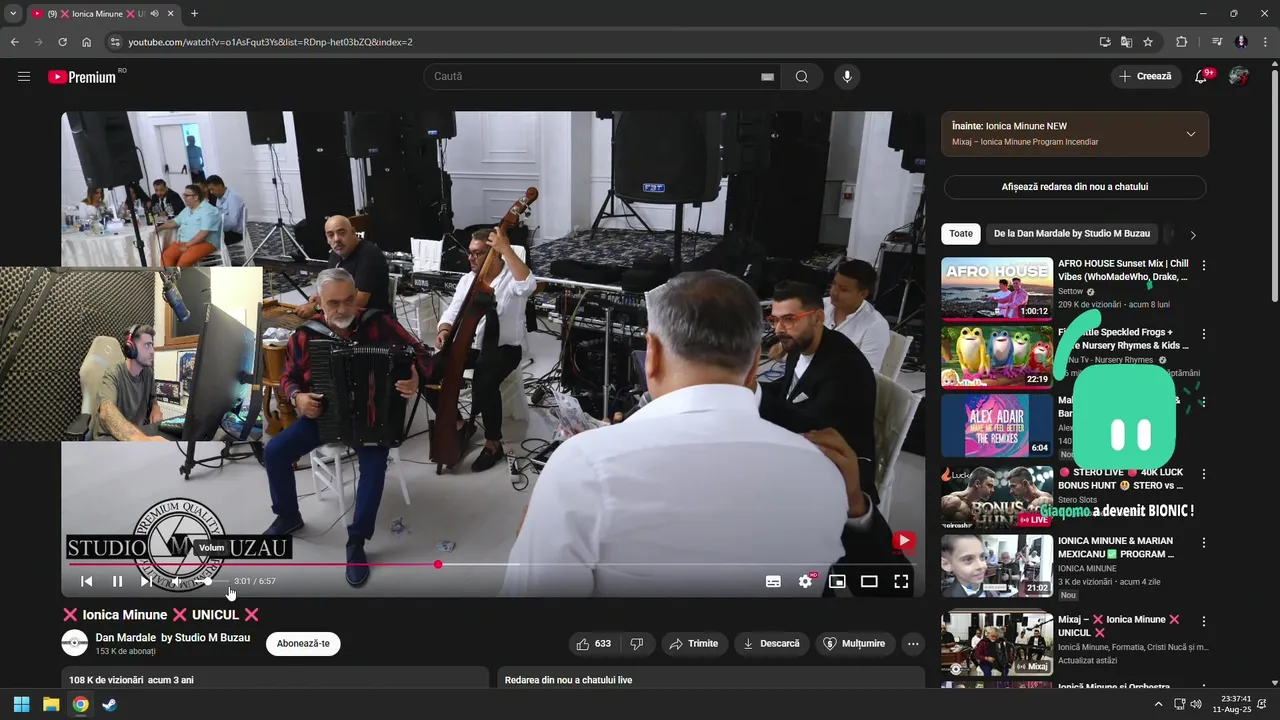
Task: Open File Explorer from taskbar
Action: point(51,704)
